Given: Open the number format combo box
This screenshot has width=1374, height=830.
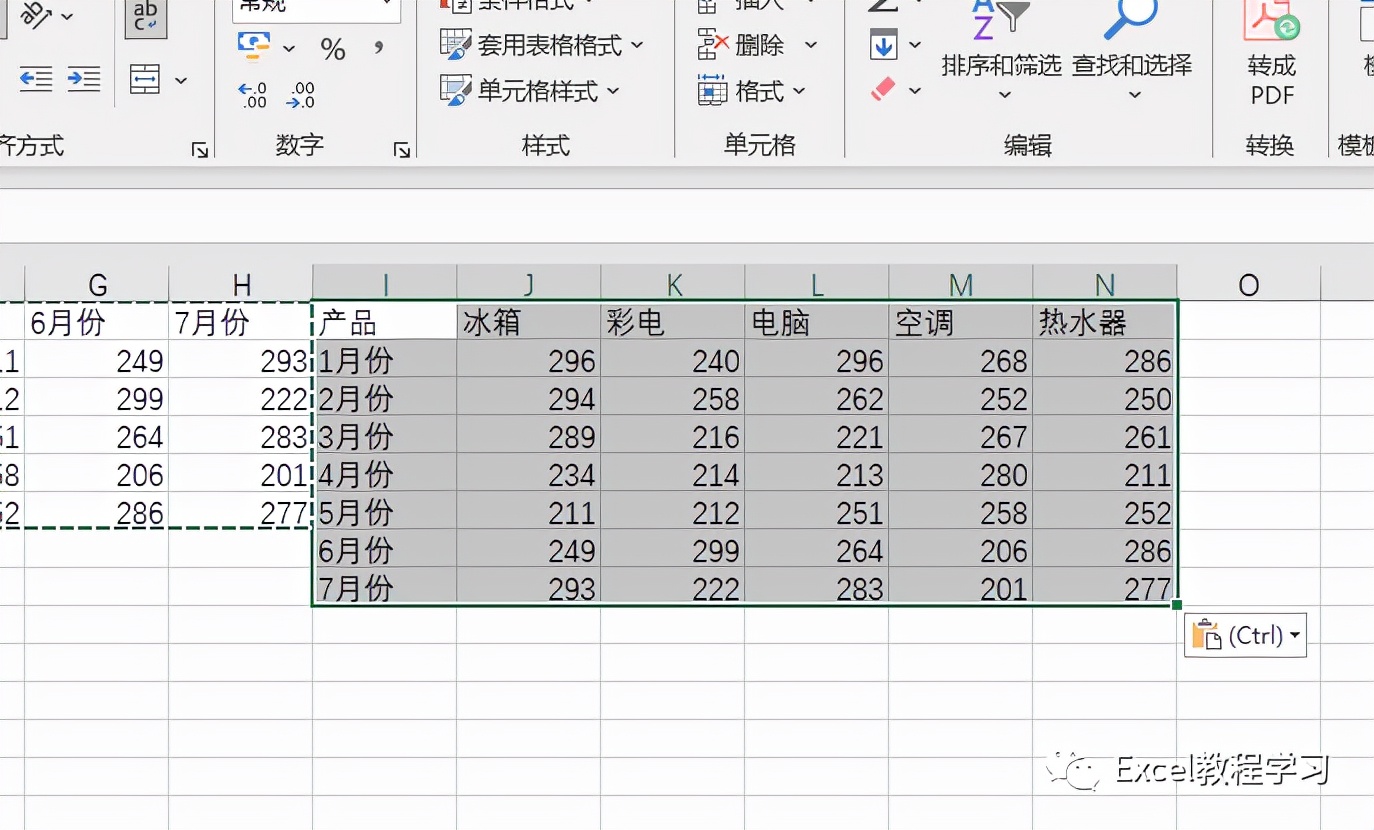Looking at the screenshot, I should [316, 8].
